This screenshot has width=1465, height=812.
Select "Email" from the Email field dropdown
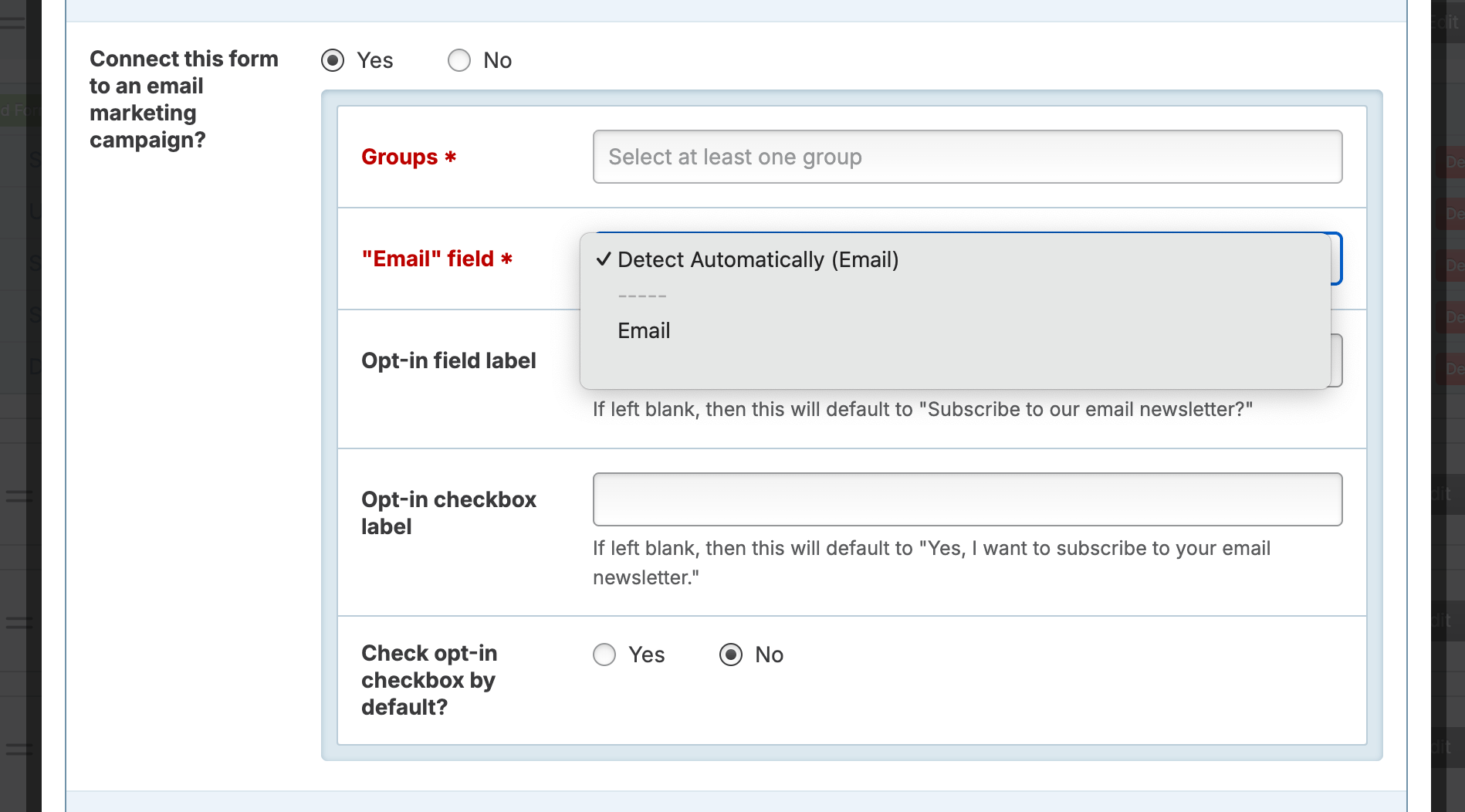click(645, 330)
